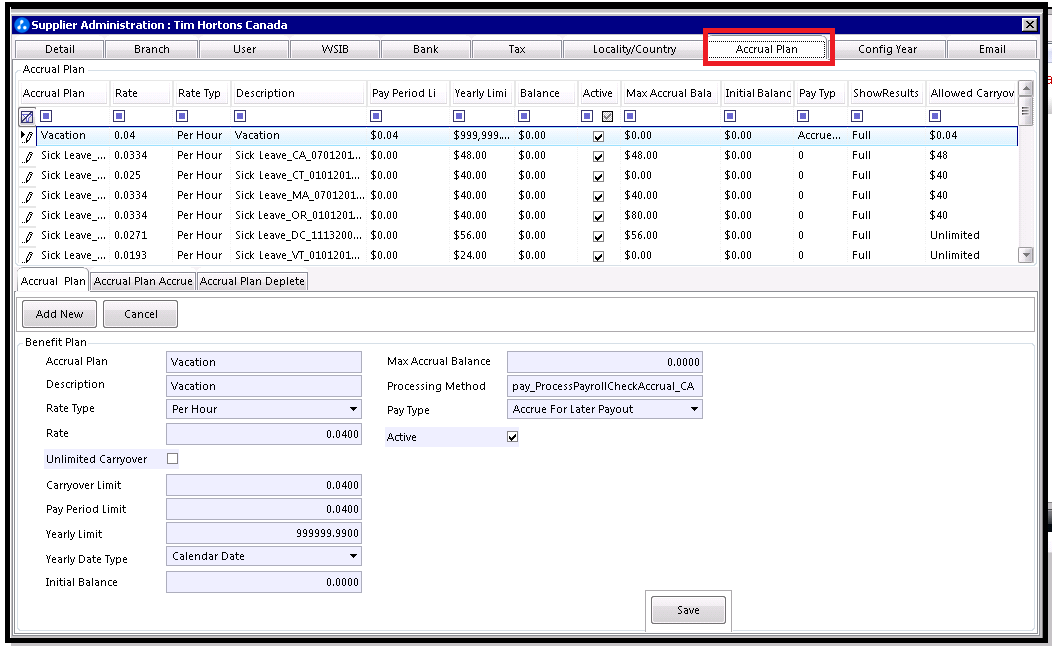
Task: Open the filter icon under the Rate Typ column
Action: [182, 116]
